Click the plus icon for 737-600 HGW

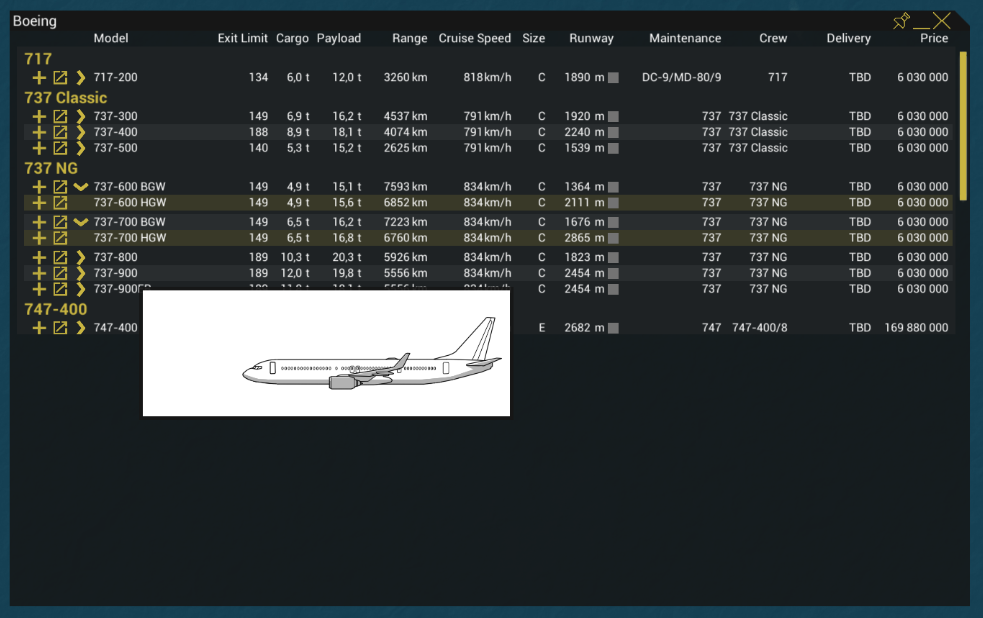coord(39,203)
